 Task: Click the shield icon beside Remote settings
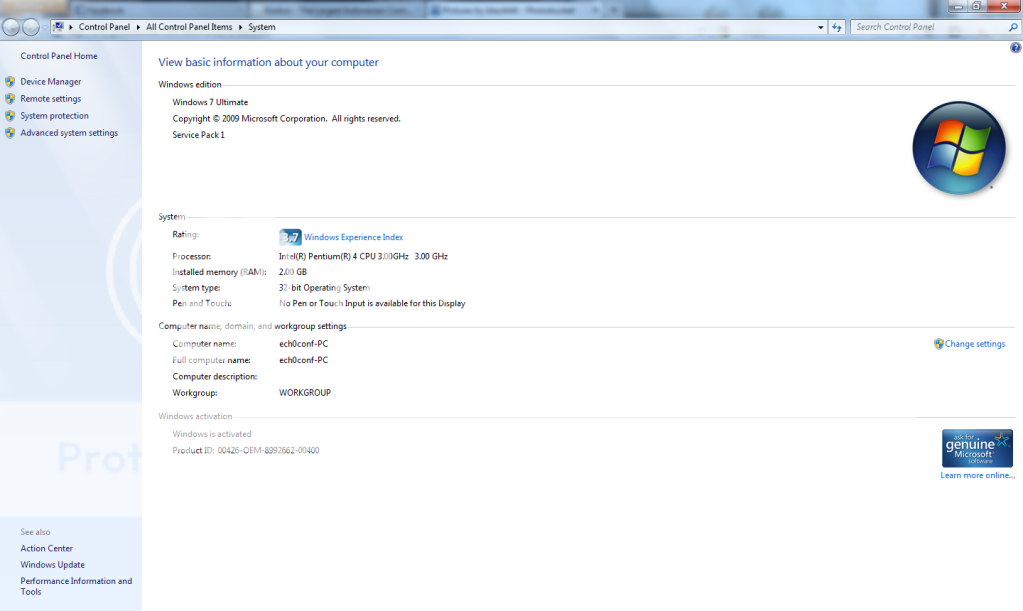pyautogui.click(x=10, y=98)
